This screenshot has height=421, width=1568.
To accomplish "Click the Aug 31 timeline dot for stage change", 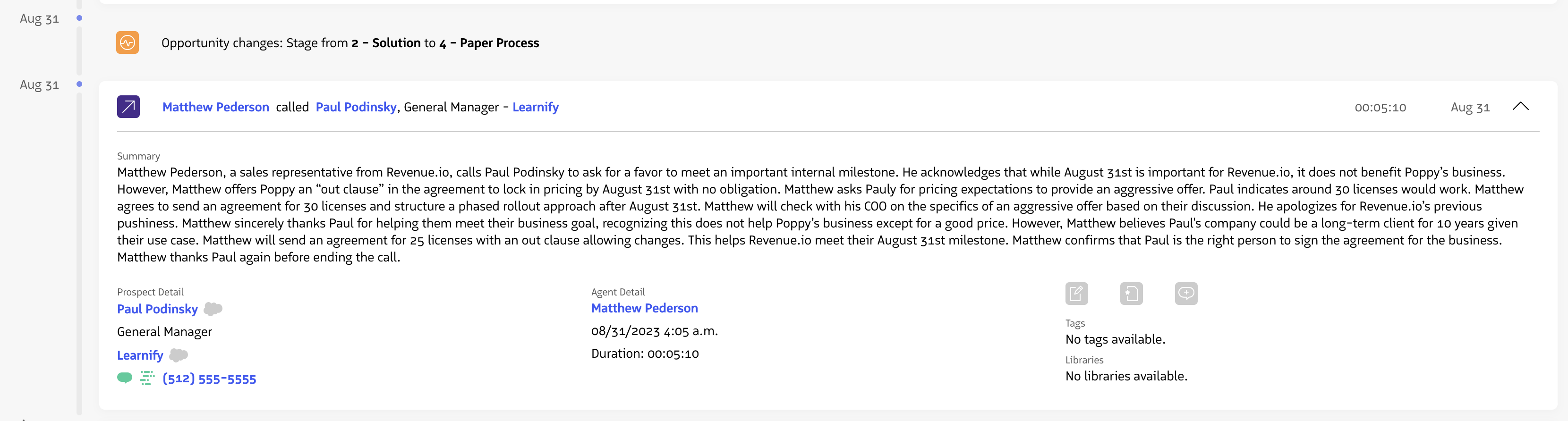I will 79,18.
